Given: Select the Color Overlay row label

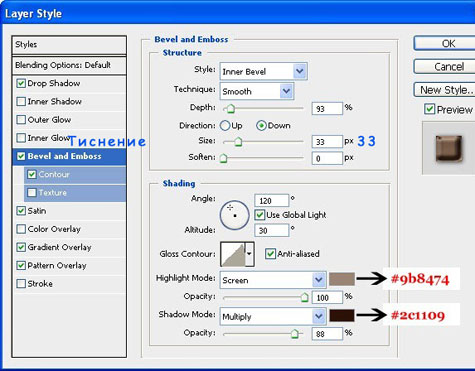Looking at the screenshot, I should (x=54, y=229).
